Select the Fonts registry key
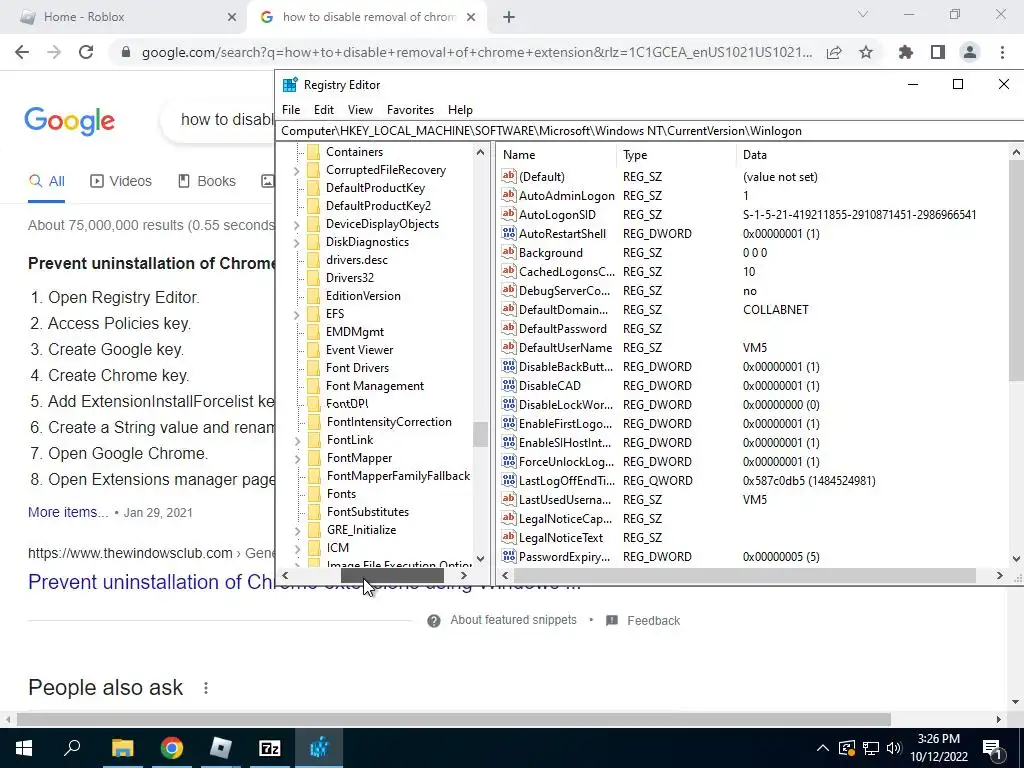 click(x=341, y=494)
